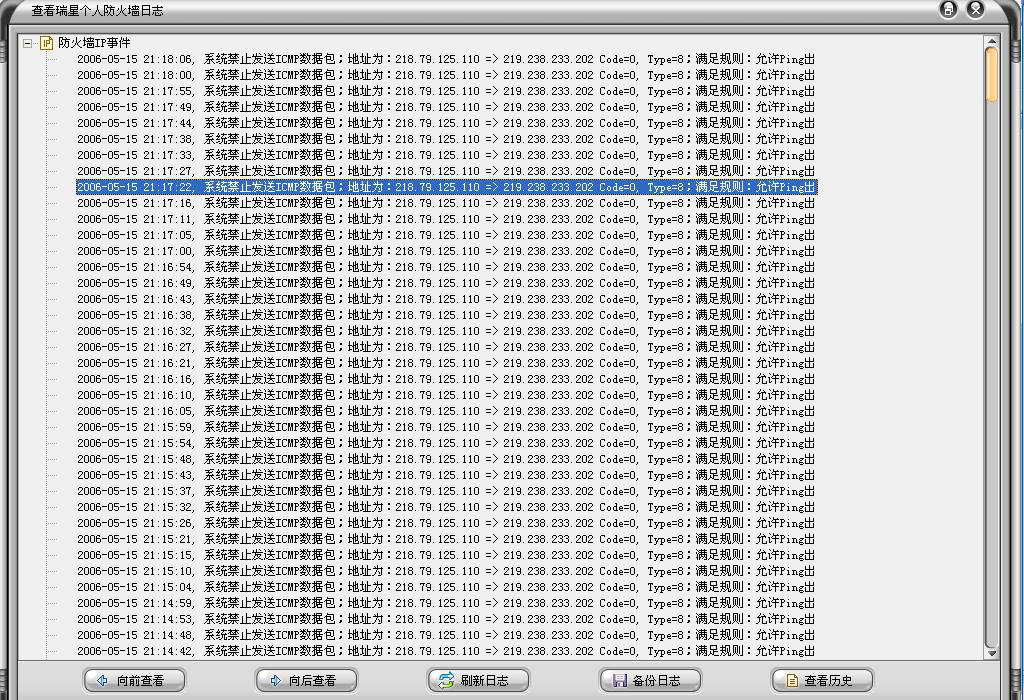Click the lock icon in title bar
Image resolution: width=1024 pixels, height=700 pixels.
(x=948, y=9)
